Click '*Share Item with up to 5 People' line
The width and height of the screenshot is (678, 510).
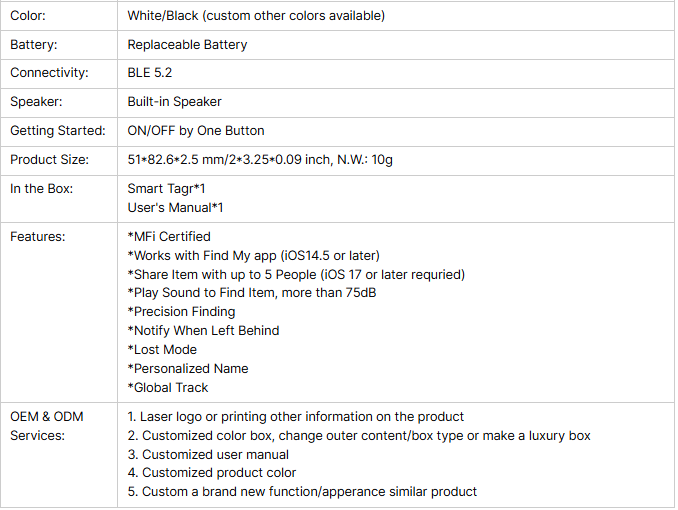point(296,275)
